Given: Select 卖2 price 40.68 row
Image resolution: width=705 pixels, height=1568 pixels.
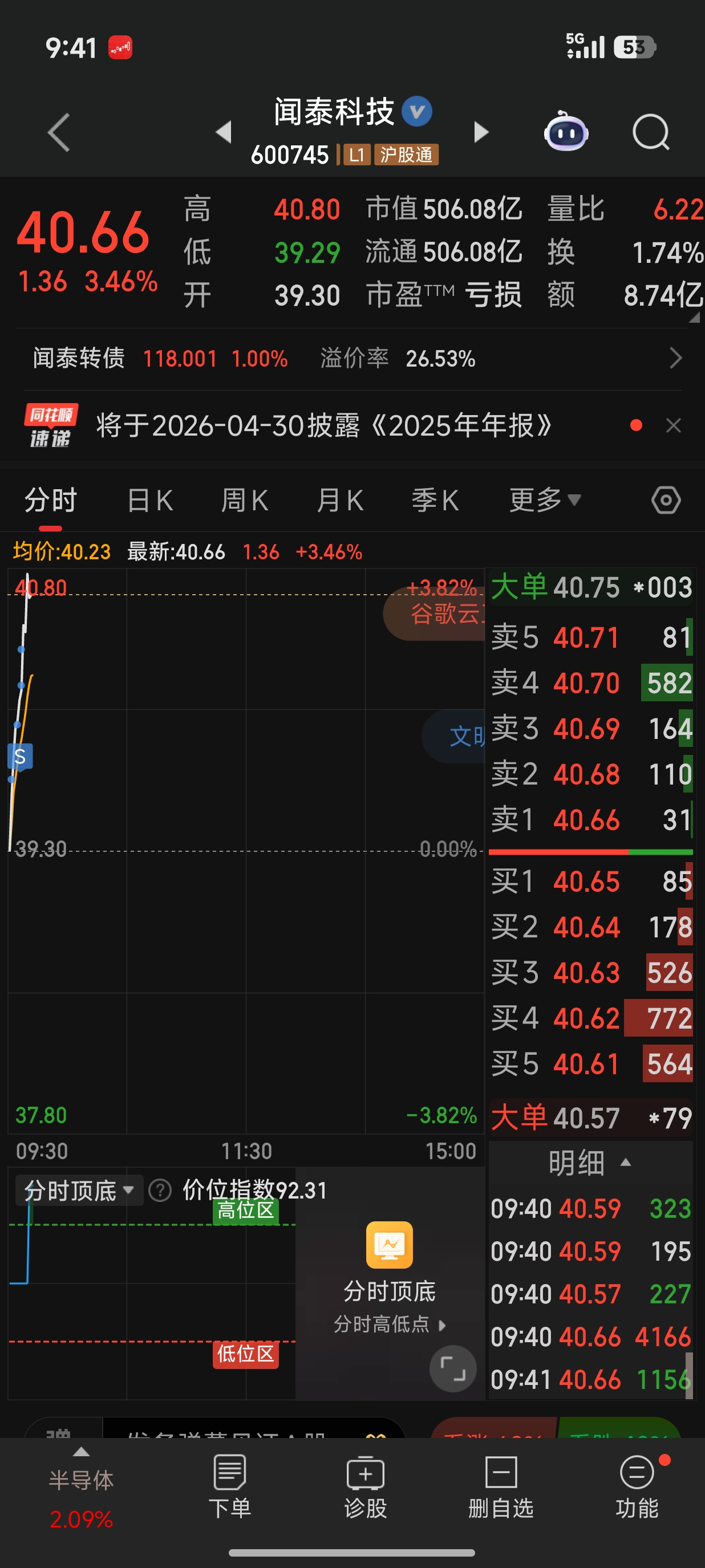Looking at the screenshot, I should 591,774.
